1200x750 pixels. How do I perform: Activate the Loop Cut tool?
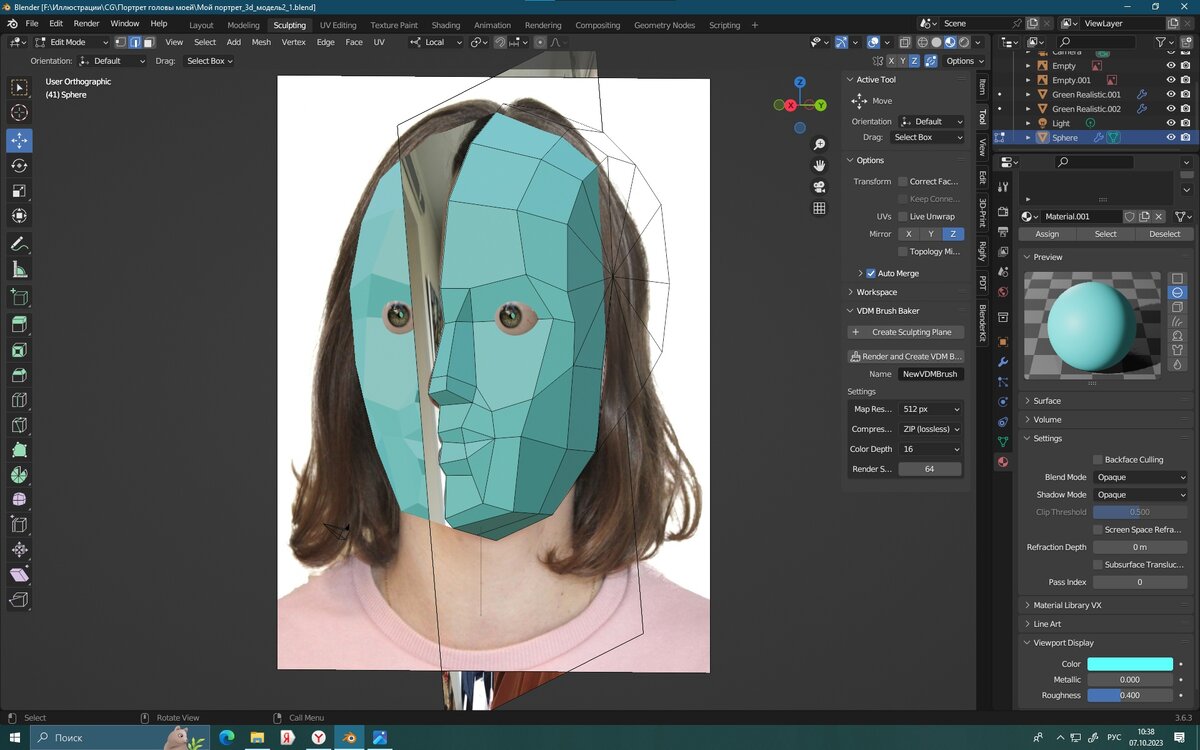click(19, 400)
